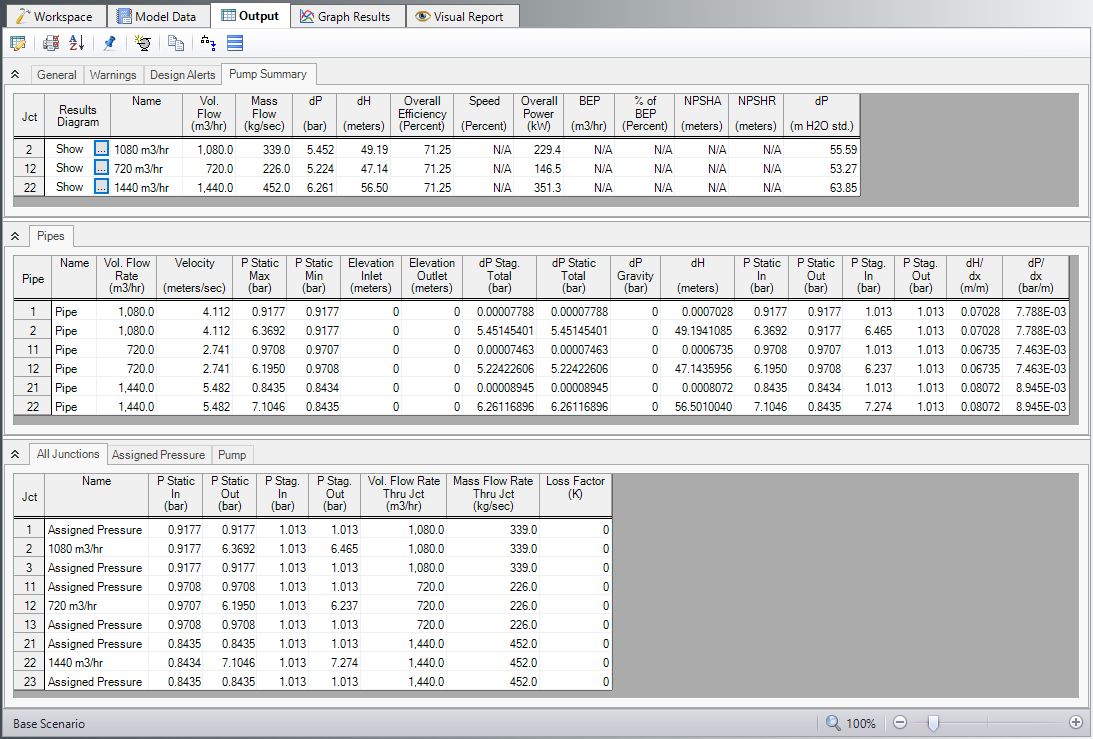The width and height of the screenshot is (1093, 739).
Task: Open the Output Control edit icon
Action: 18,43
